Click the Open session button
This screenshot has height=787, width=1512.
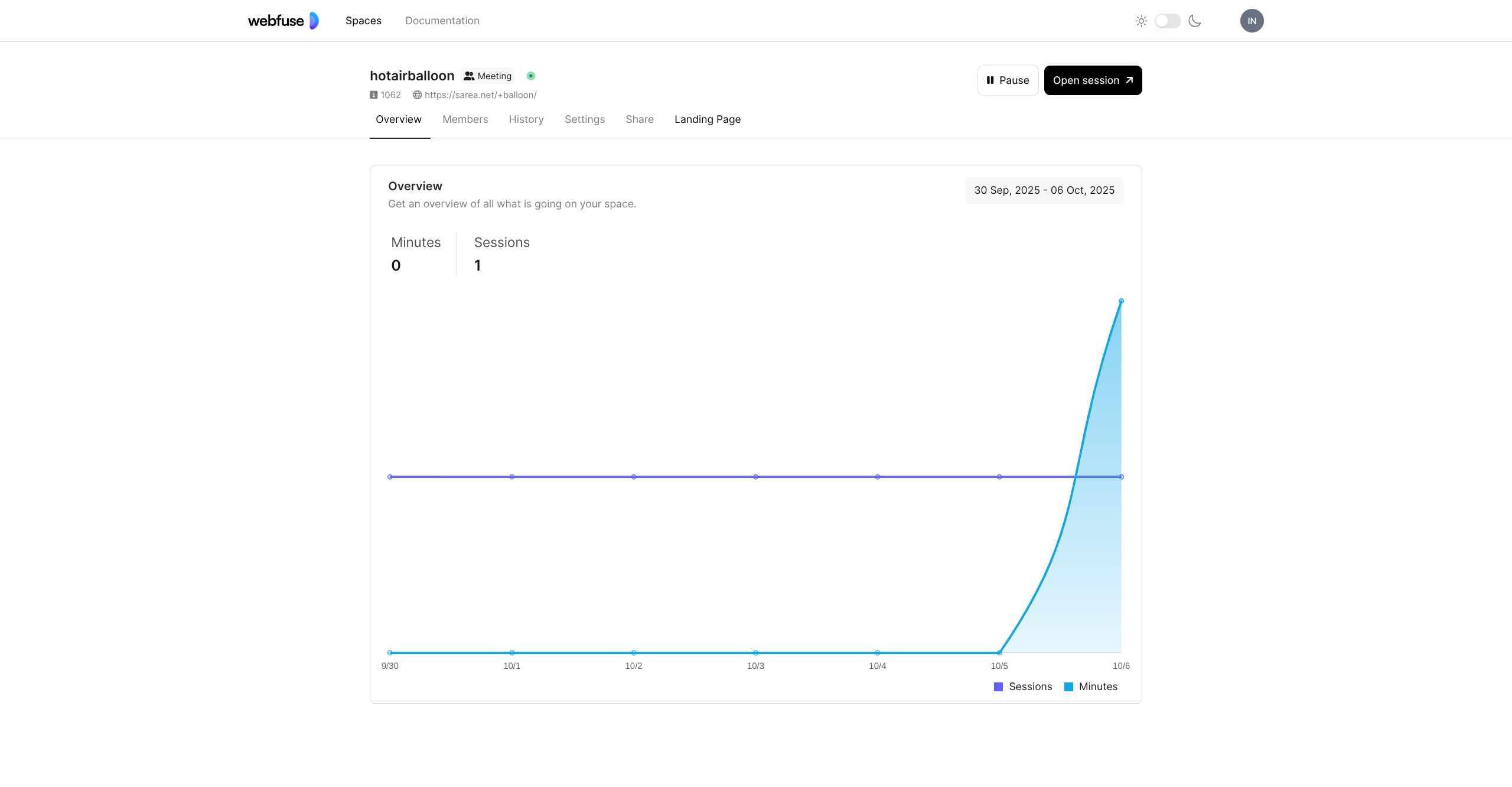click(1093, 80)
